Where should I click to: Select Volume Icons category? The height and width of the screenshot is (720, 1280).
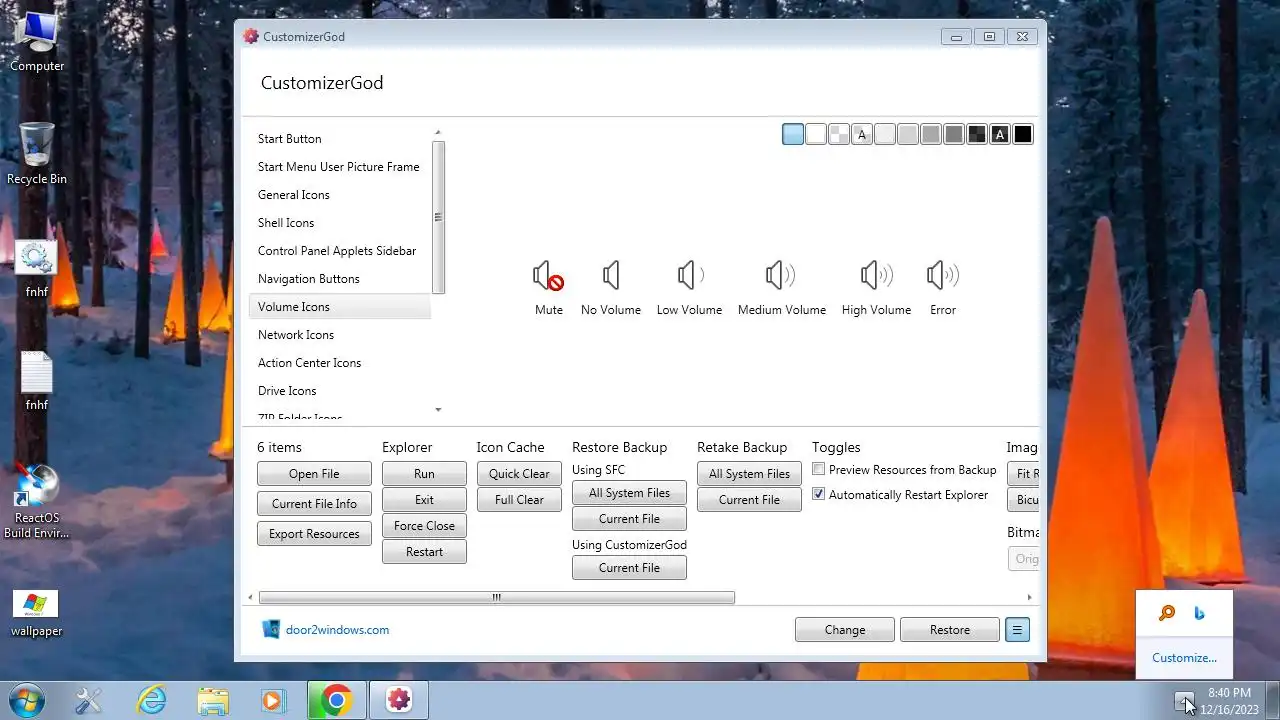339,307
